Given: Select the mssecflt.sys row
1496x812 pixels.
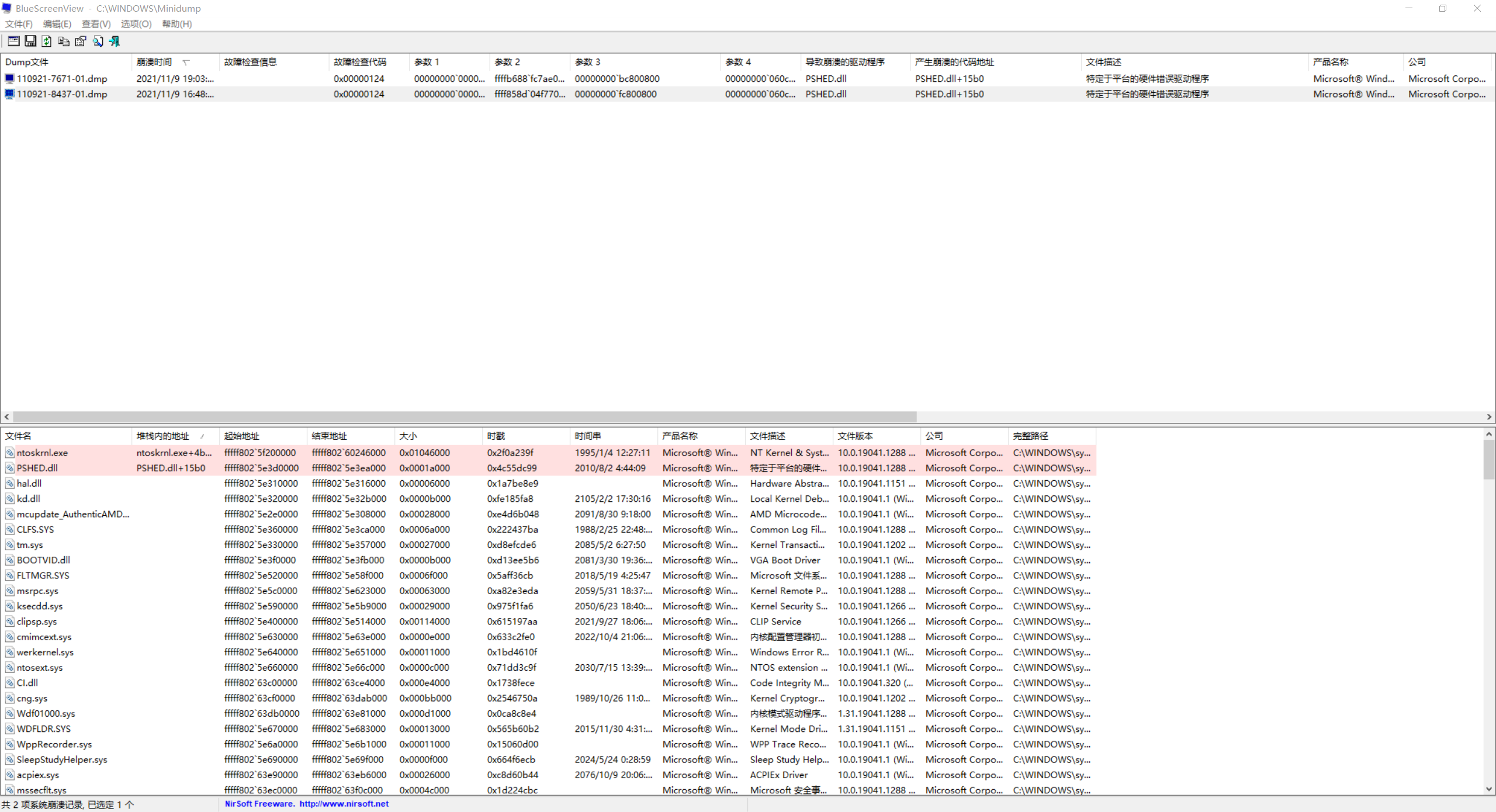Looking at the screenshot, I should pos(548,790).
